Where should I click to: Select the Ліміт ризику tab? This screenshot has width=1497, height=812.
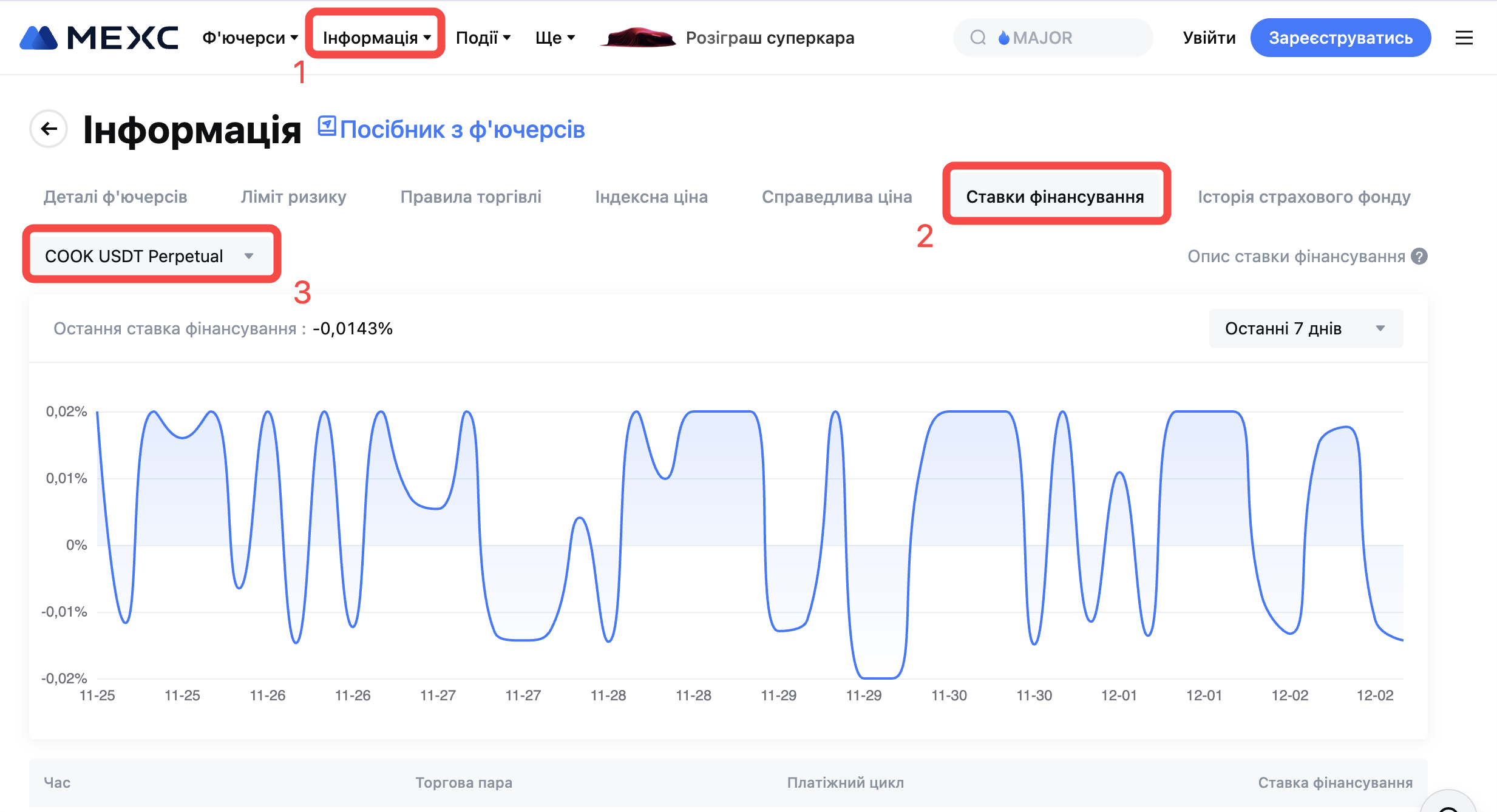pyautogui.click(x=293, y=197)
